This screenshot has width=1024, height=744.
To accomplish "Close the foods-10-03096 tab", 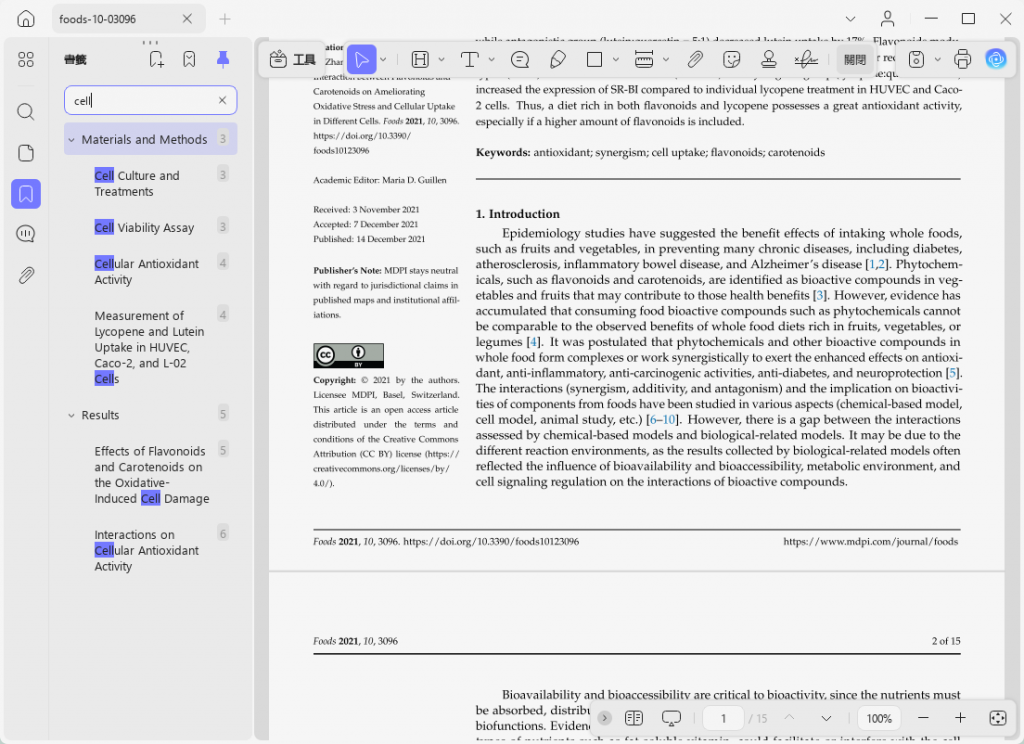I will click(x=187, y=19).
